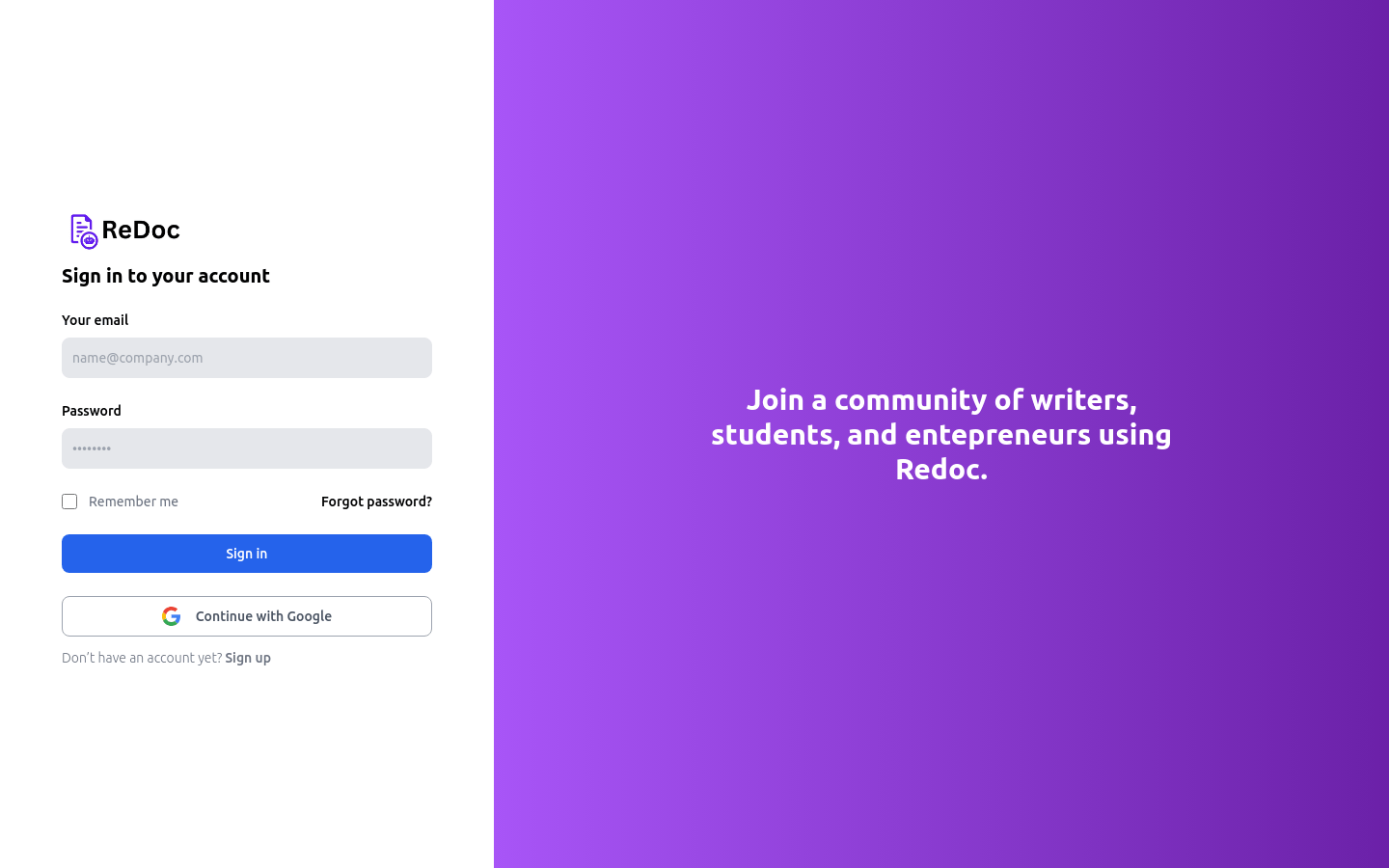1389x868 pixels.
Task: Focus the email input field
Action: [x=246, y=358]
